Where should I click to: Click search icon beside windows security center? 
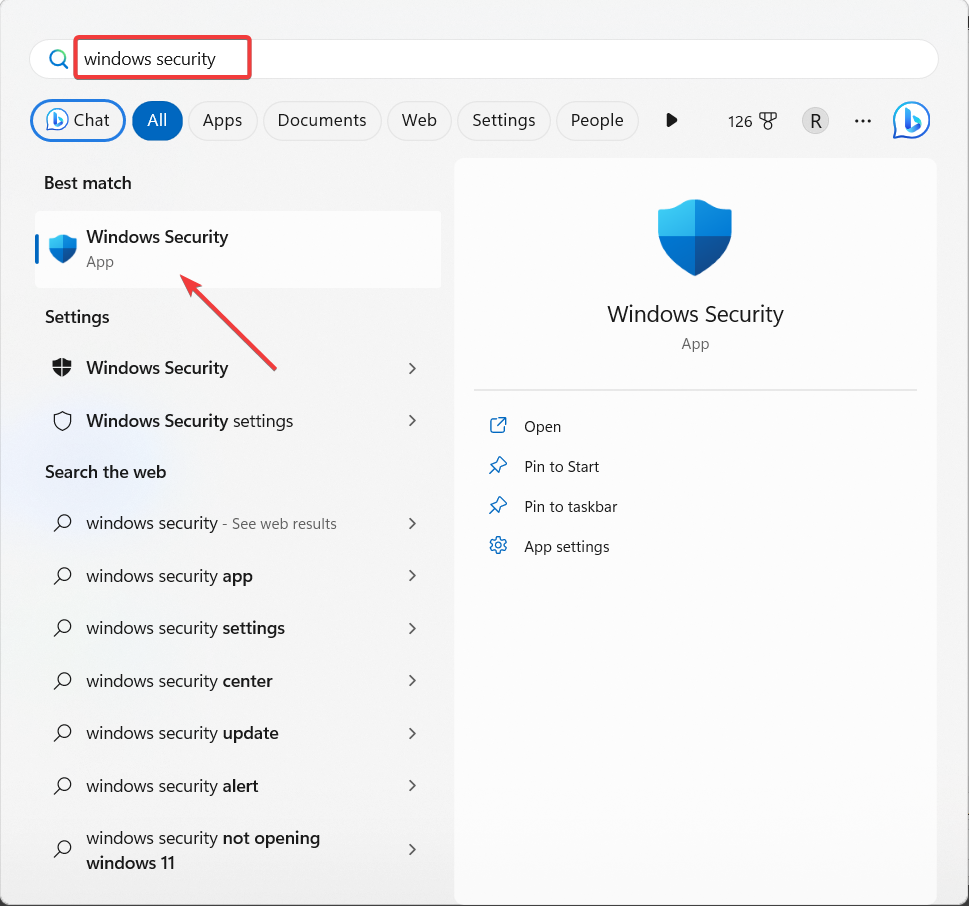62,681
